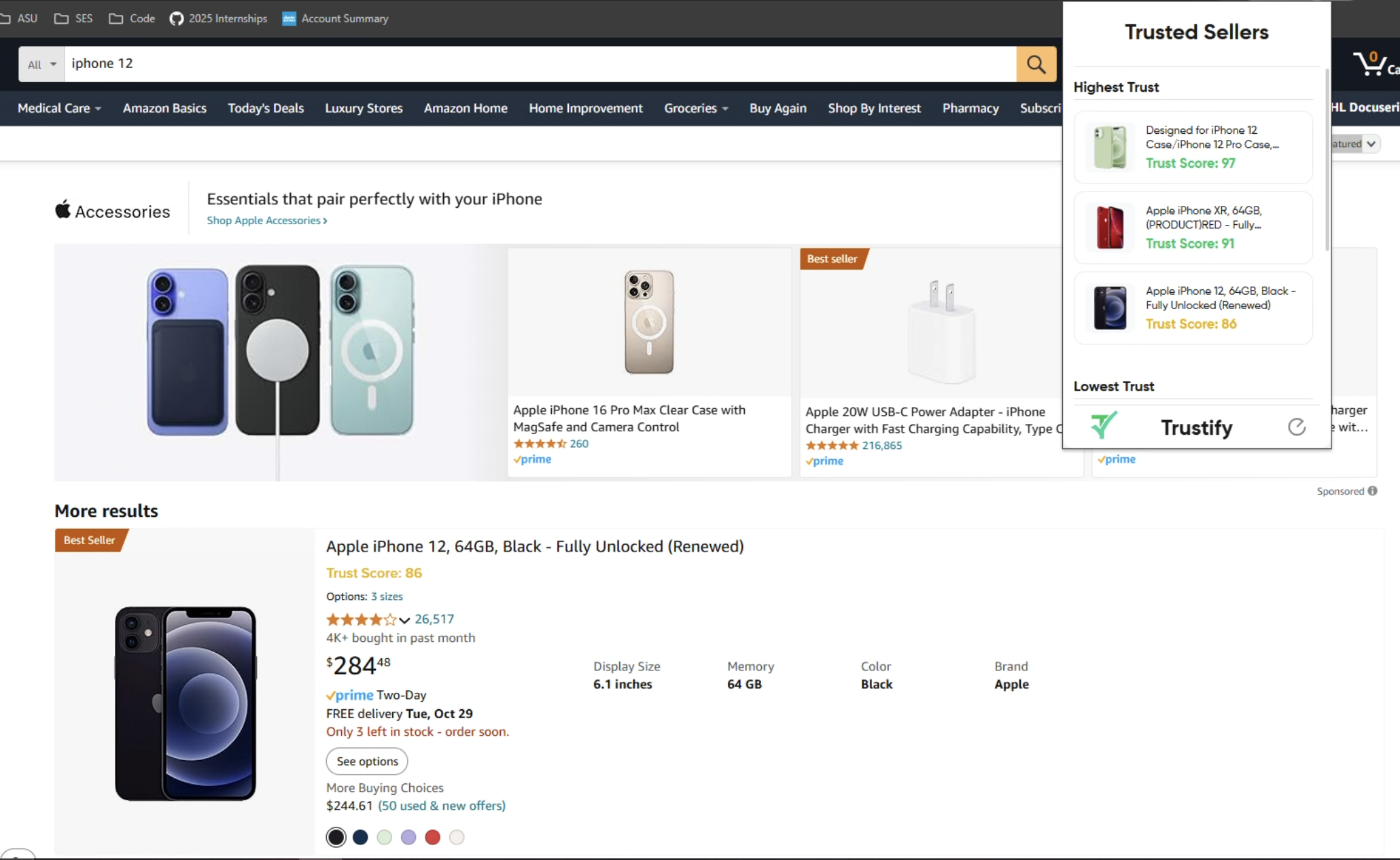The image size is (1400, 860).
Task: Expand the All search category dropdown
Action: 41,64
